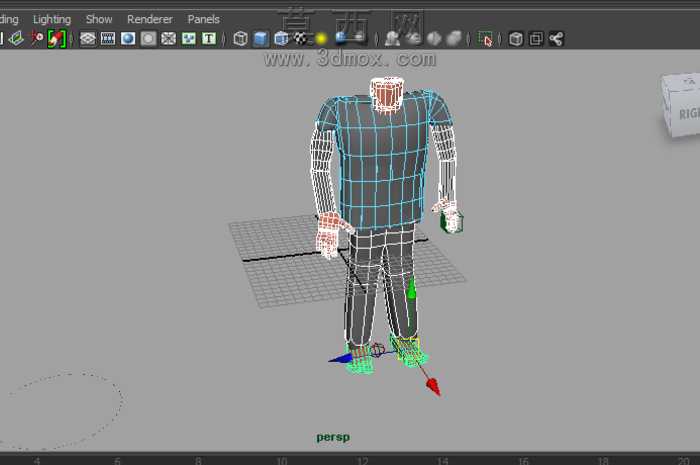Open the Lighting menu
The height and width of the screenshot is (465, 700).
(52, 19)
